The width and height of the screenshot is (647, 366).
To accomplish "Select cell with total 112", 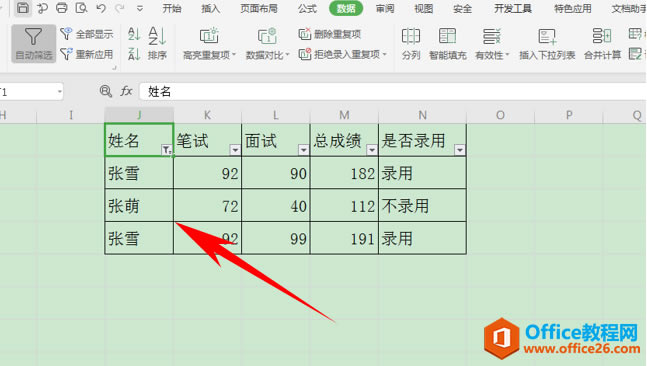I will point(344,205).
